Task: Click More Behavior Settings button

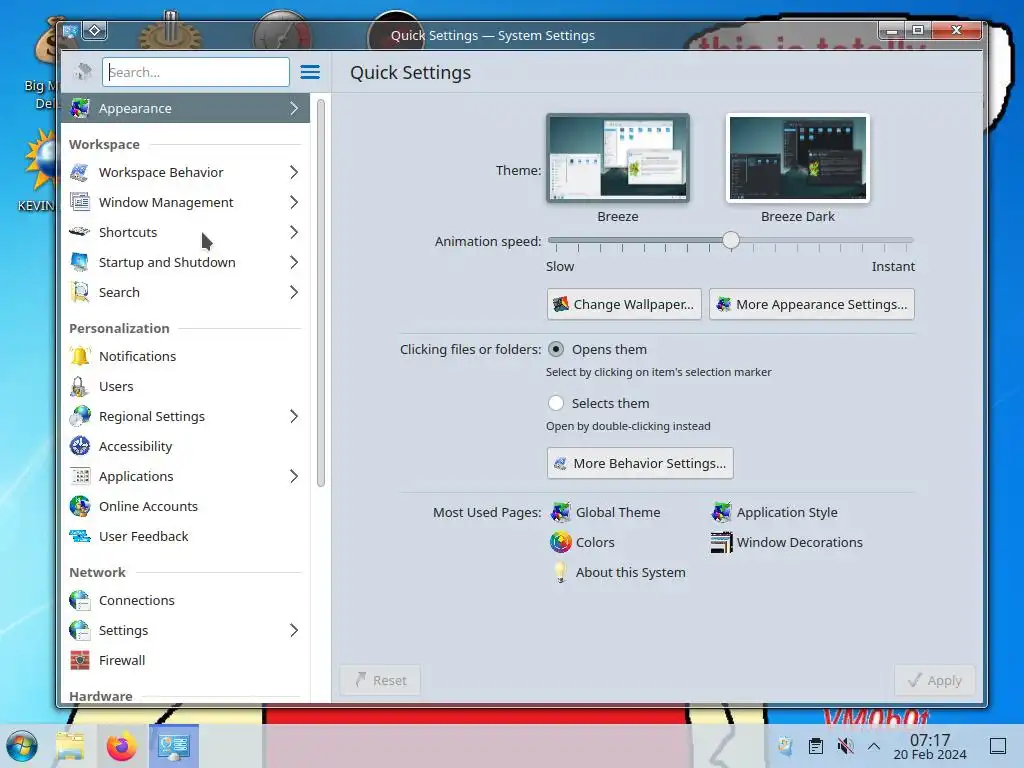Action: click(640, 464)
